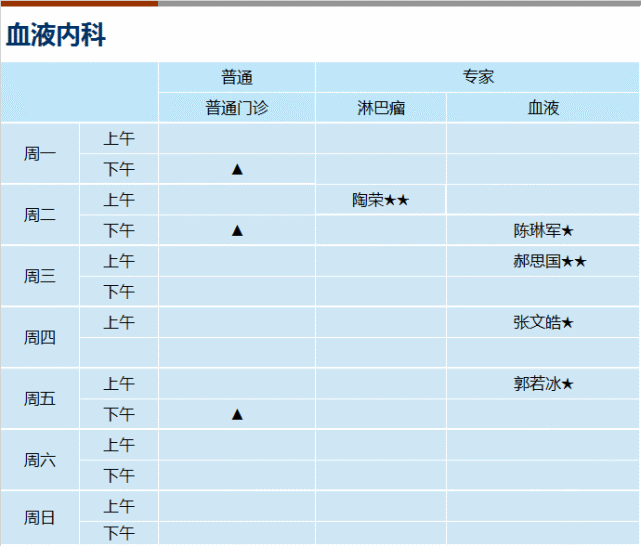Click the Friday afternoon triangle marker
This screenshot has width=641, height=546.
point(237,414)
